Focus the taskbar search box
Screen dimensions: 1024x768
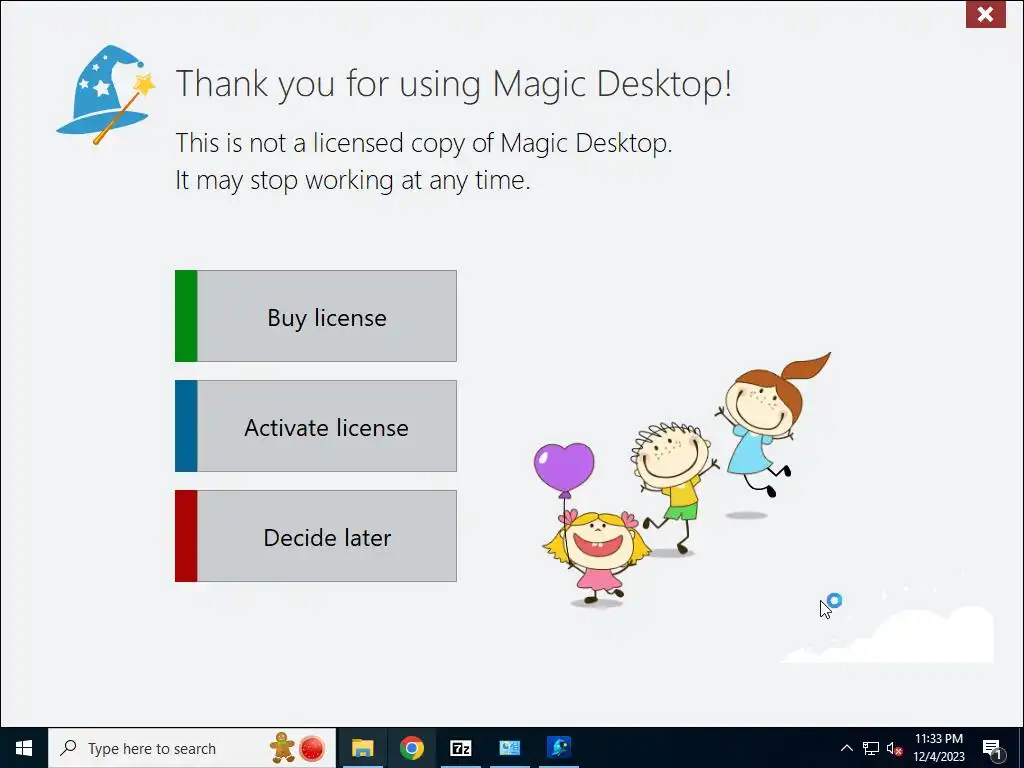coord(192,748)
